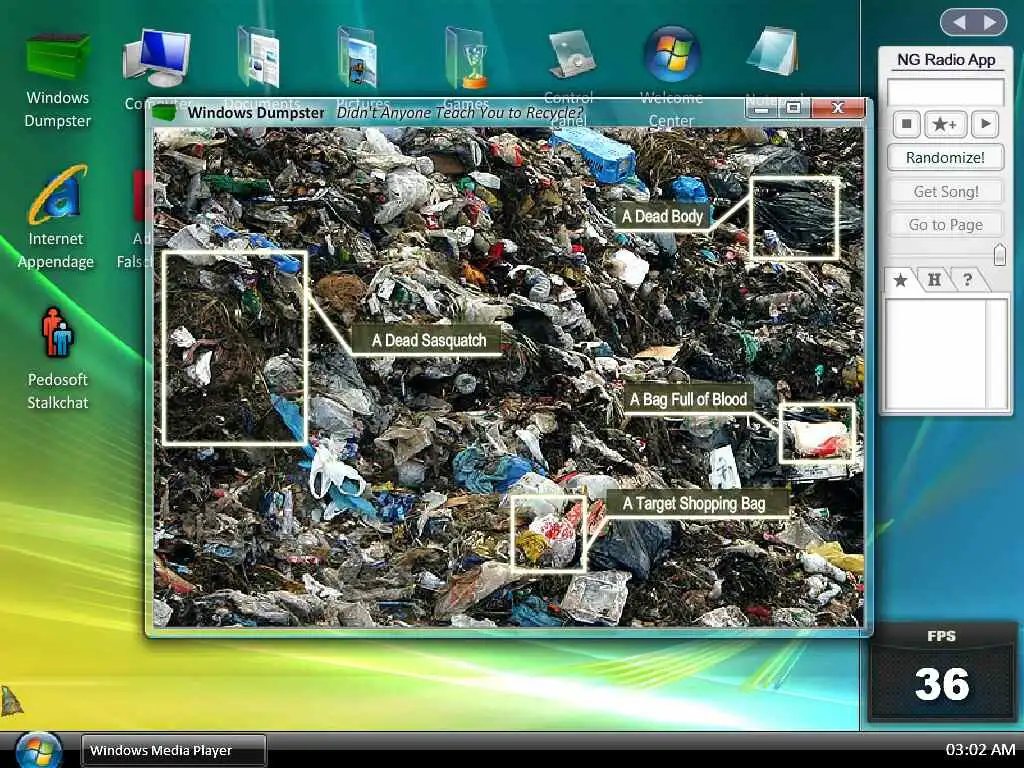Image resolution: width=1024 pixels, height=768 pixels.
Task: Minimize the Windows Dumpster window
Action: pyautogui.click(x=761, y=108)
